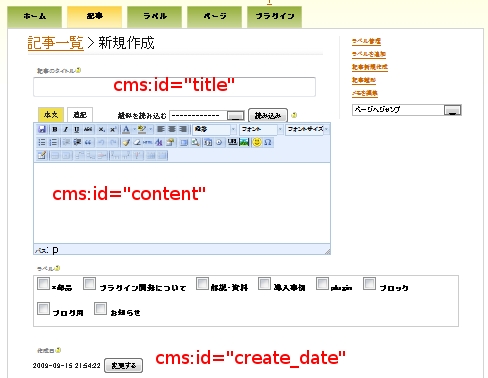Screen dimensions: 488x378
Task: Insert a smiley emoticon
Action: (x=257, y=142)
